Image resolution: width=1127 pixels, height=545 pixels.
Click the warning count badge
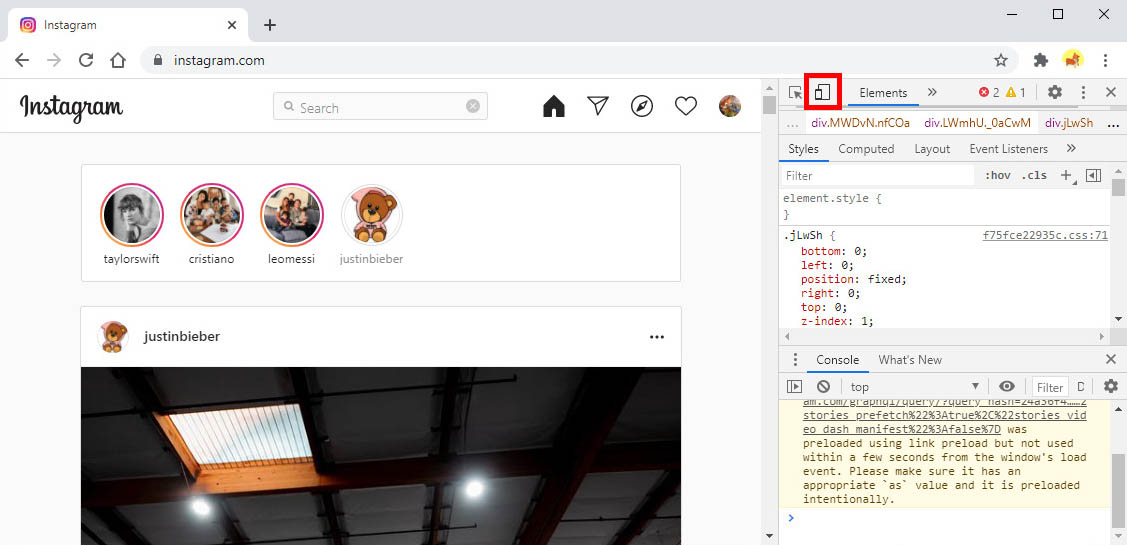click(1016, 92)
